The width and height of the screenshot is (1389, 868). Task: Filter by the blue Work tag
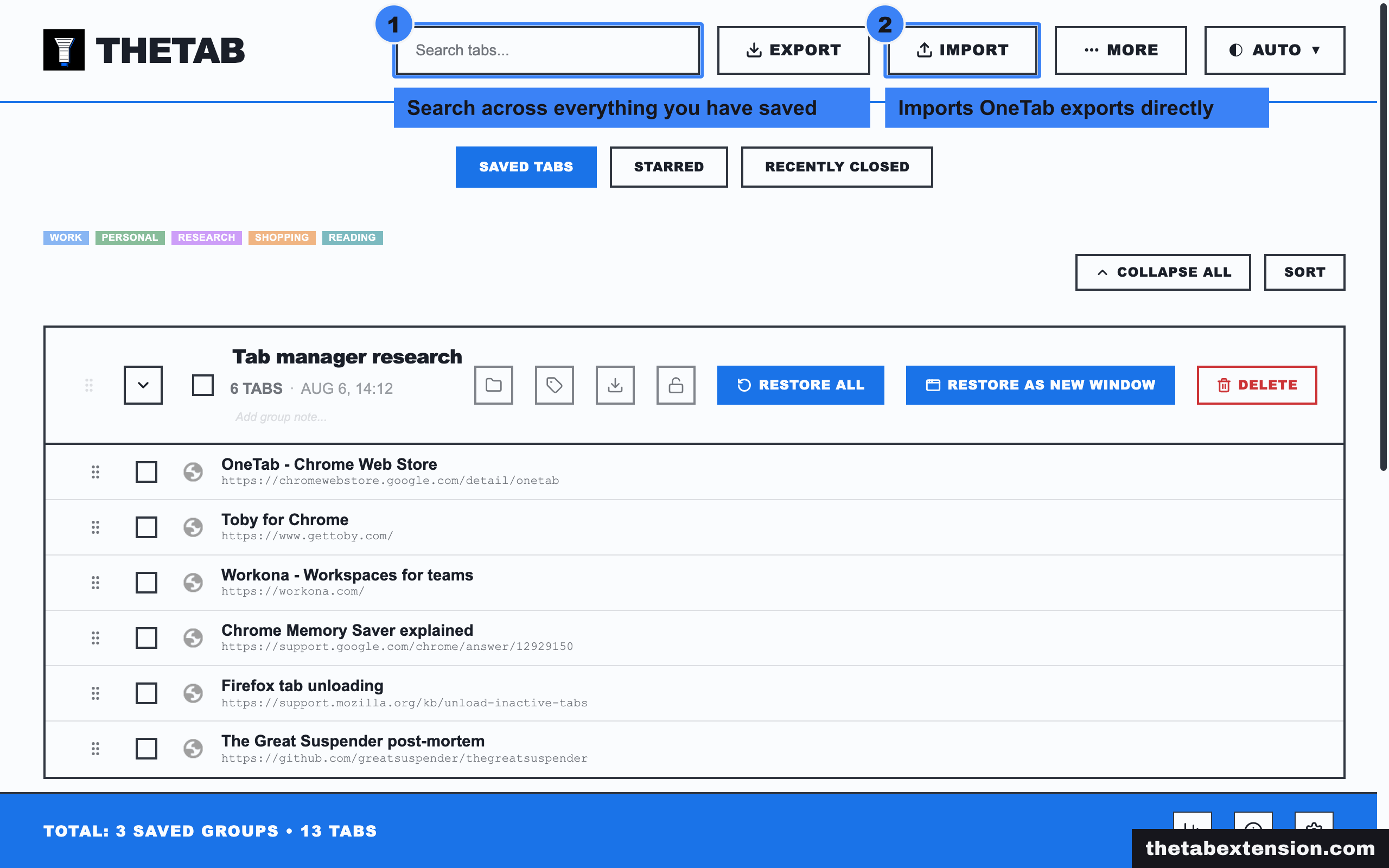[66, 238]
